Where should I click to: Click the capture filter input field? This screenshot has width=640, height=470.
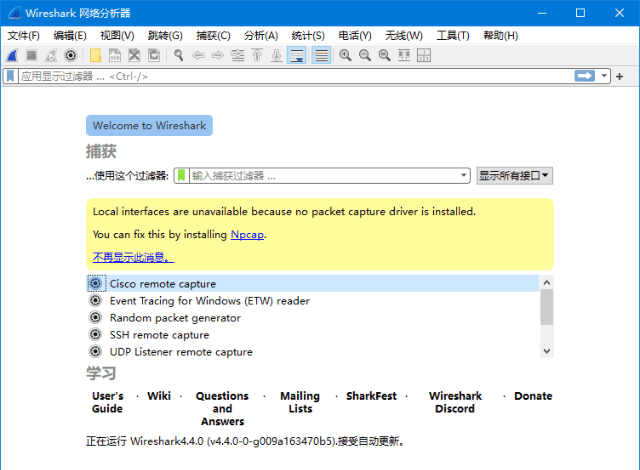coord(324,175)
